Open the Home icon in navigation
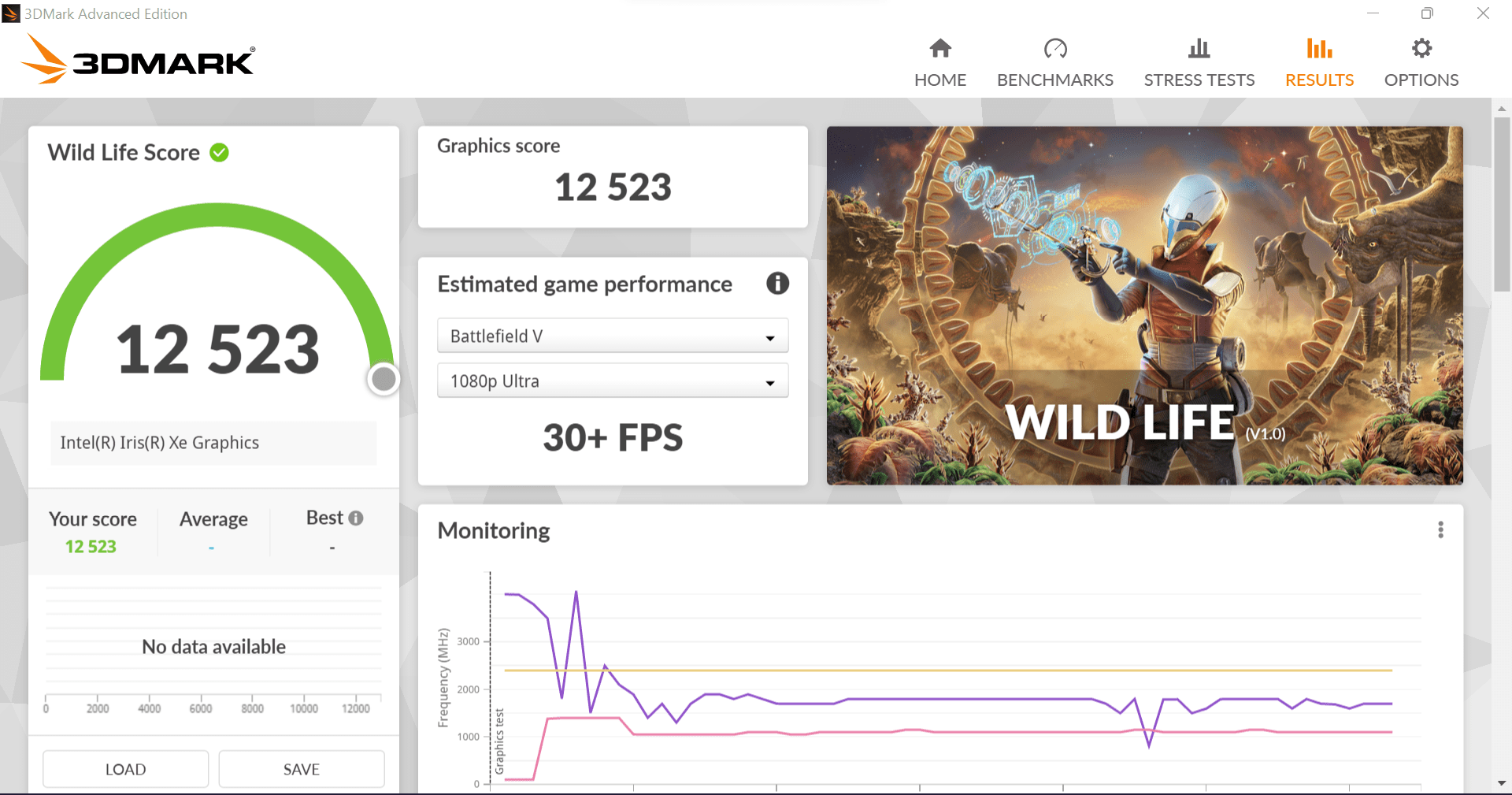The height and width of the screenshot is (795, 1512). tap(940, 49)
